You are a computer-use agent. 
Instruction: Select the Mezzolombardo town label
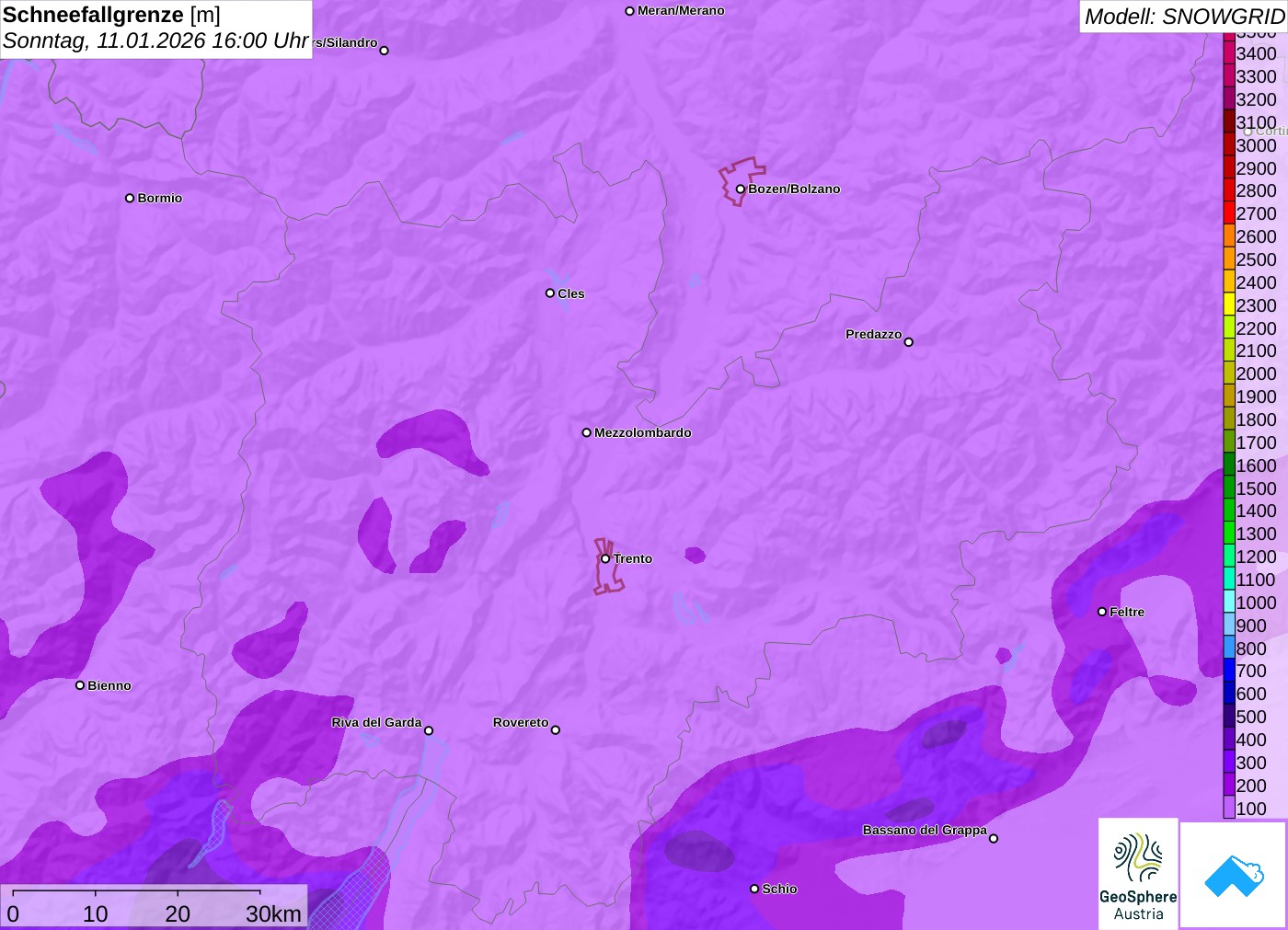[643, 433]
